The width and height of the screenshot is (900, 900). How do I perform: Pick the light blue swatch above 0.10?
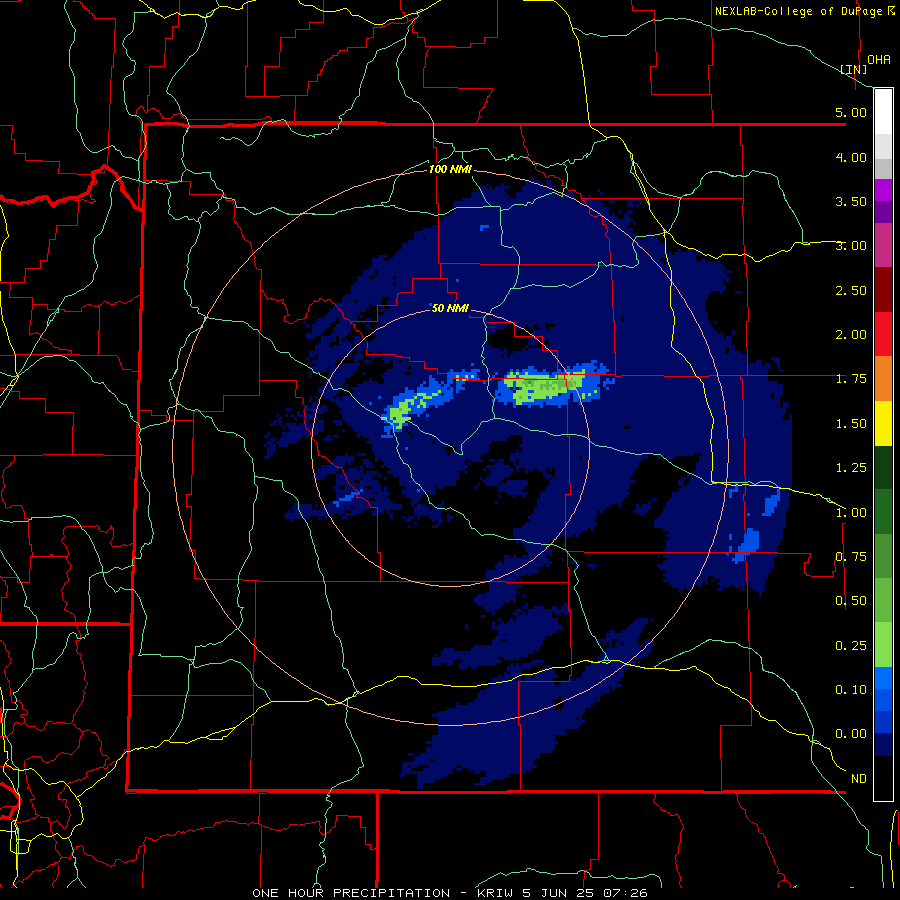click(x=883, y=678)
